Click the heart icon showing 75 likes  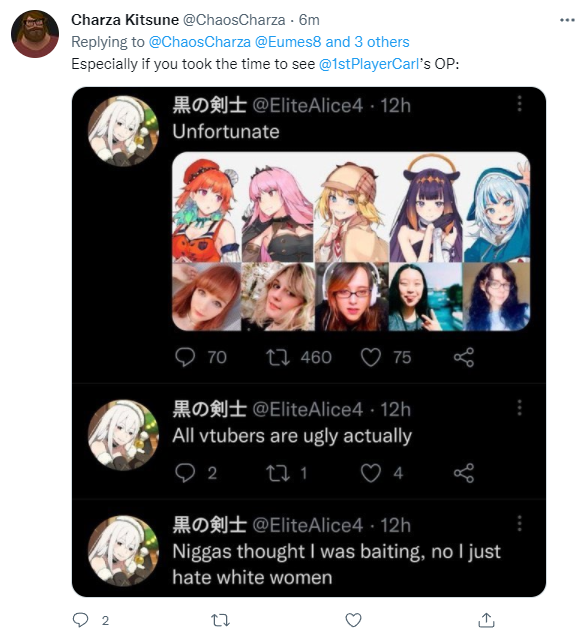pos(371,358)
